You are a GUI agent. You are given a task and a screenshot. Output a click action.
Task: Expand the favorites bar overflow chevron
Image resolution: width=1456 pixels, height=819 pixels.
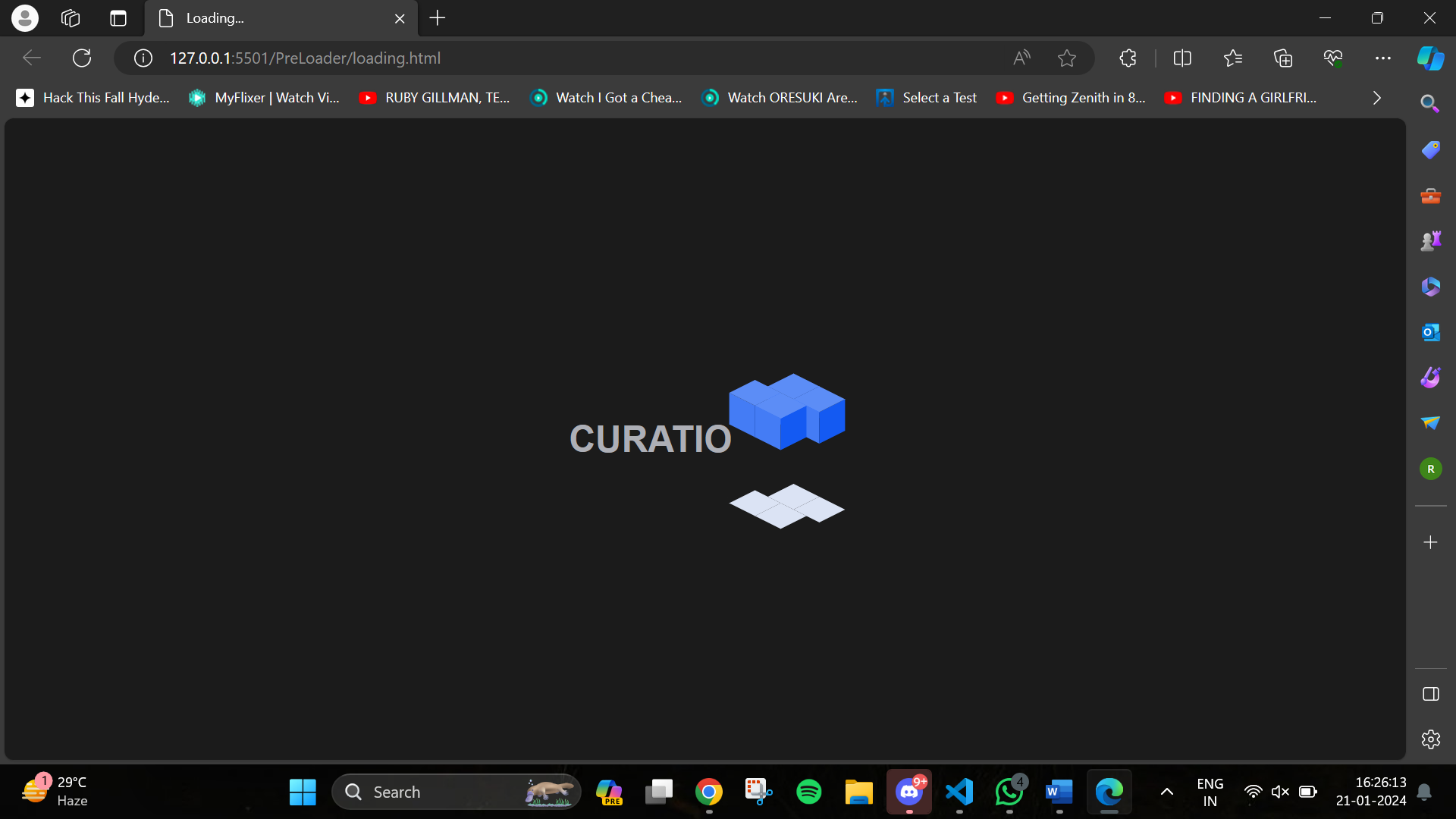click(x=1376, y=98)
